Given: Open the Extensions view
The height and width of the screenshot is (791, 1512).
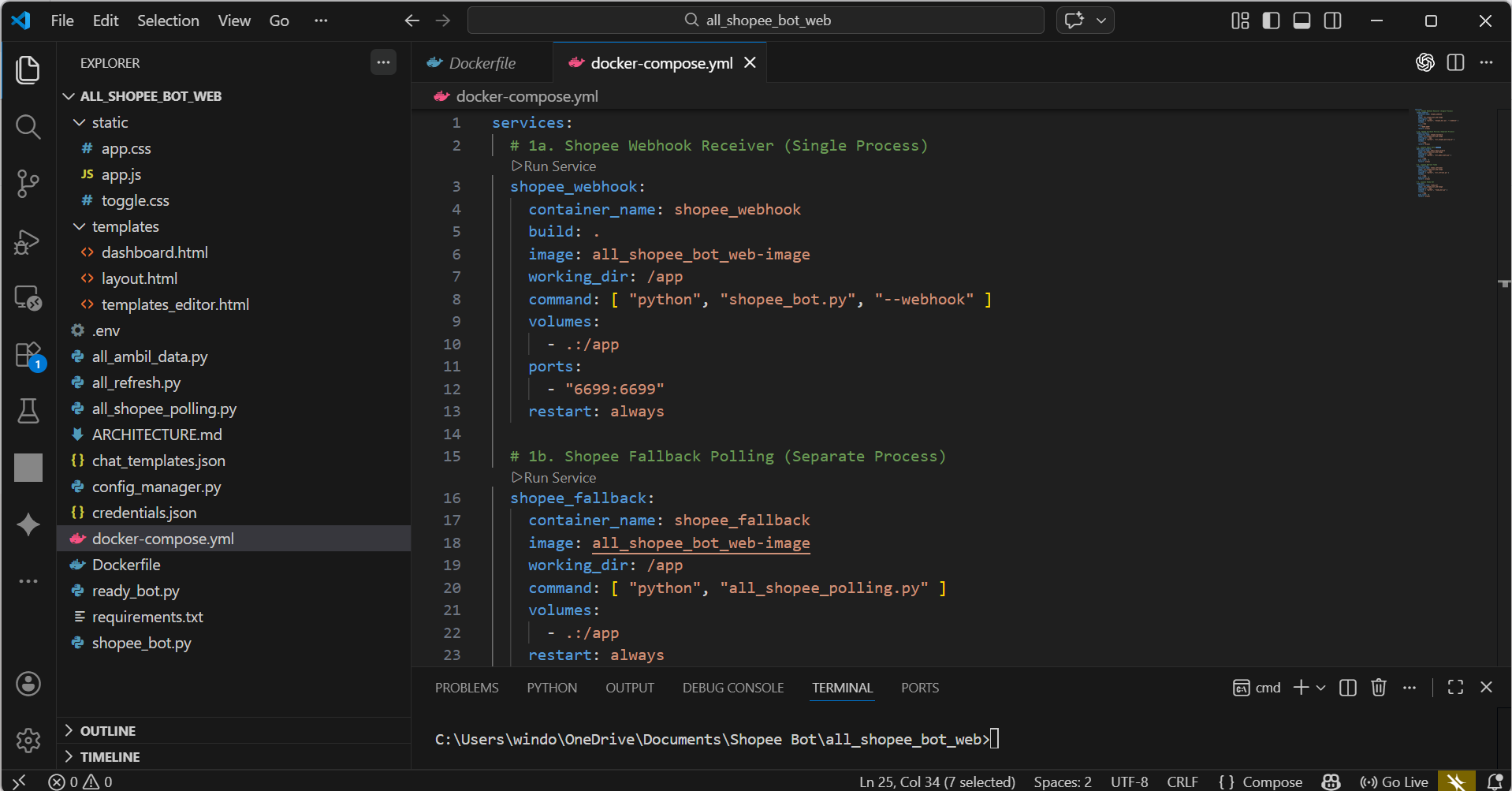Looking at the screenshot, I should [28, 355].
